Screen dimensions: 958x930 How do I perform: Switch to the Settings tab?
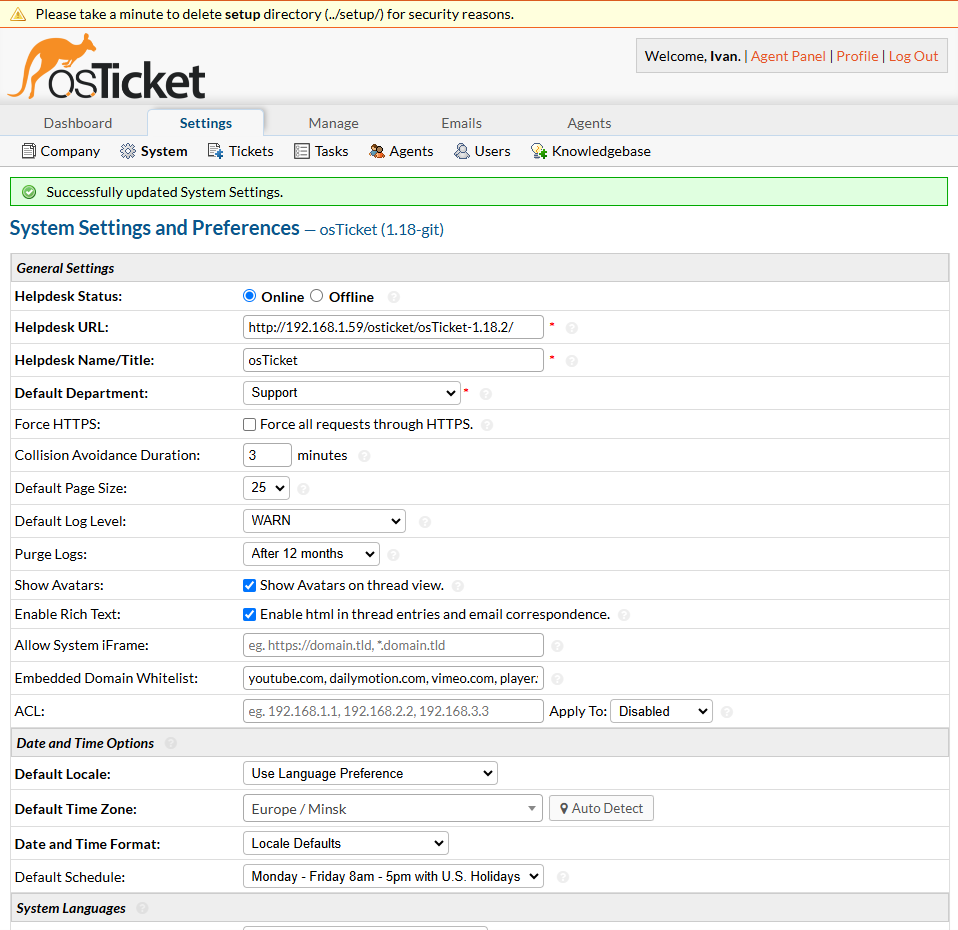(x=206, y=123)
